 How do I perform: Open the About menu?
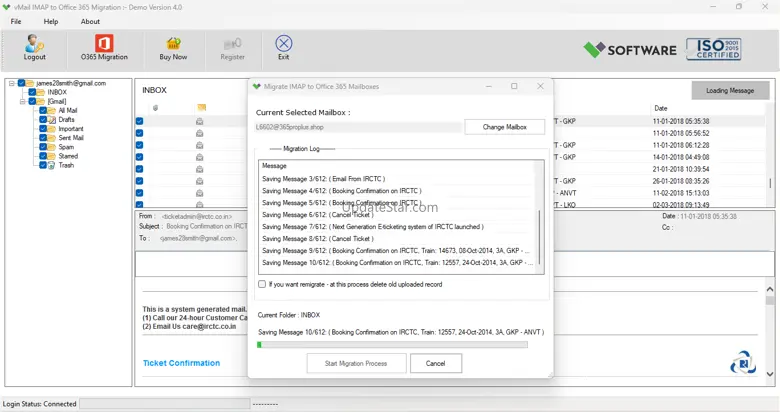pos(90,21)
